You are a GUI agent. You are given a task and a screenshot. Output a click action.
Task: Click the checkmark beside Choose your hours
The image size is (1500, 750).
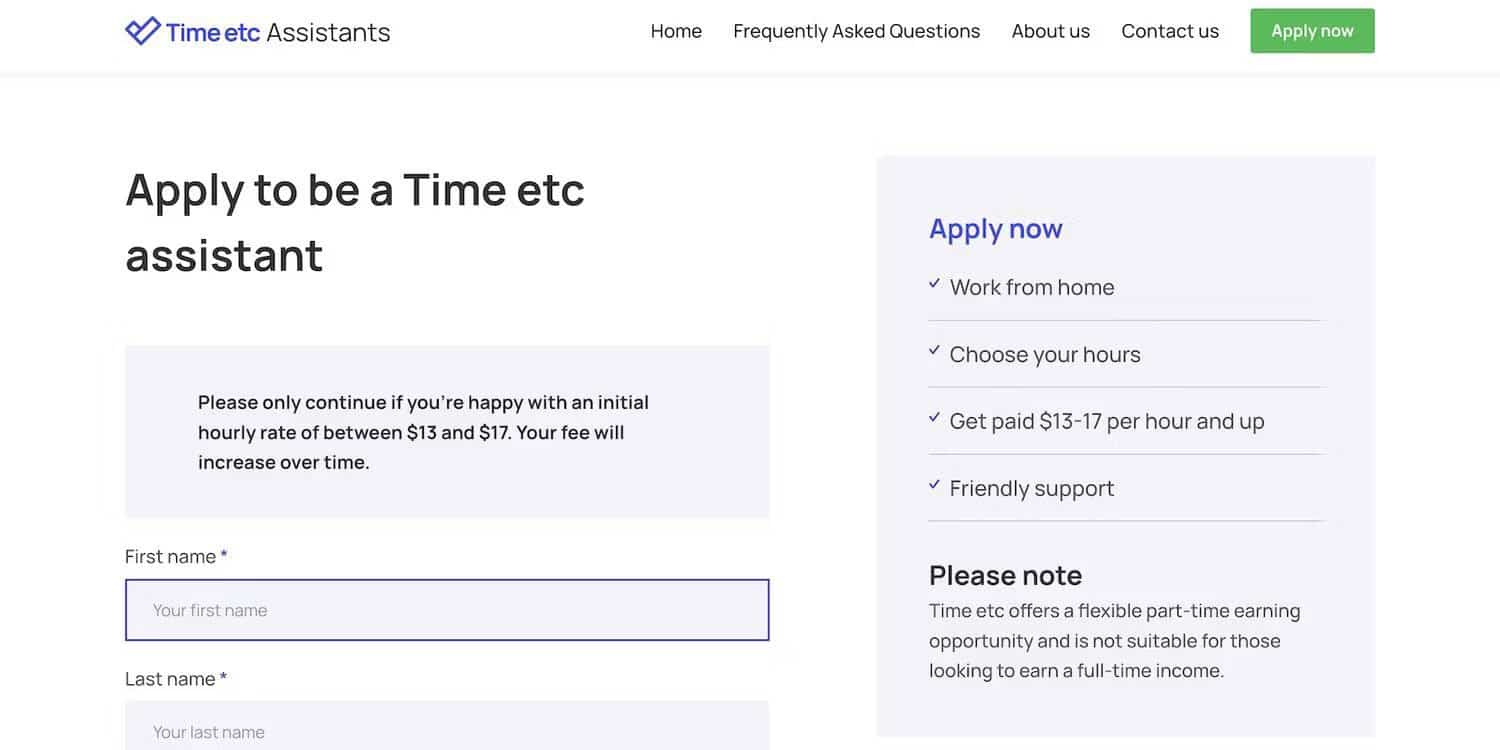click(x=934, y=351)
